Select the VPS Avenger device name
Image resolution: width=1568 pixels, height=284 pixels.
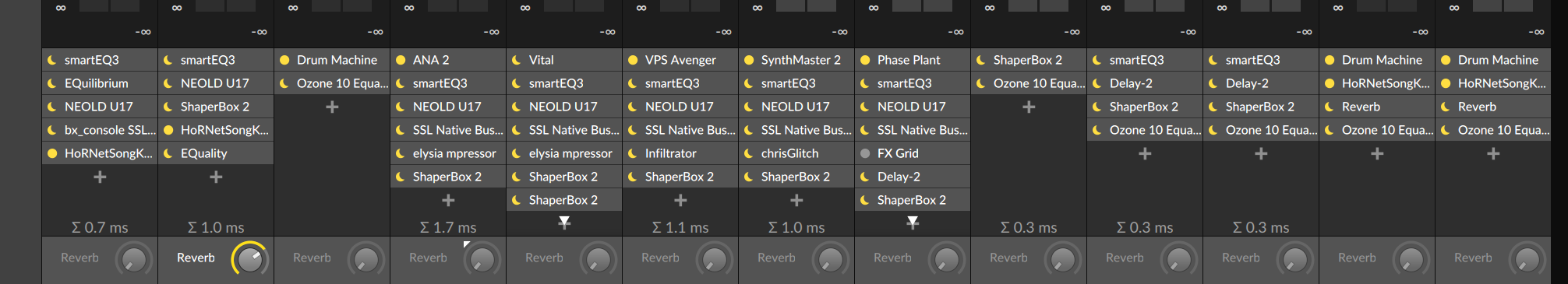(680, 60)
